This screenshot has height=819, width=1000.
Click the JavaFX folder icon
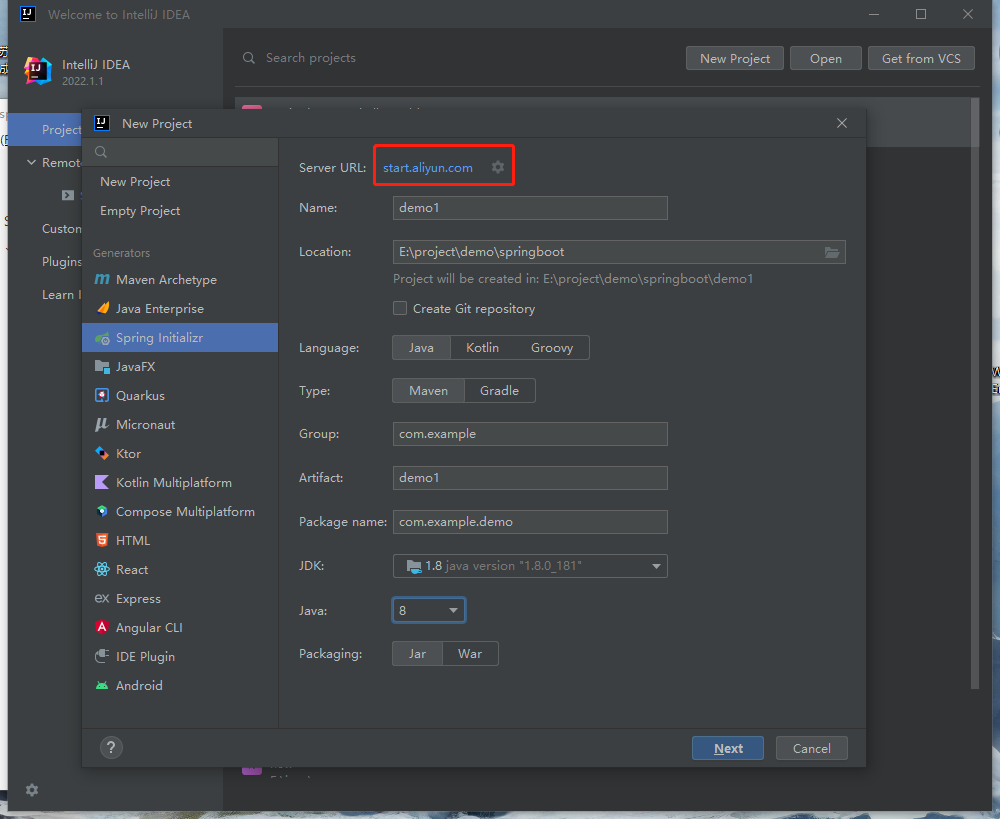(102, 366)
